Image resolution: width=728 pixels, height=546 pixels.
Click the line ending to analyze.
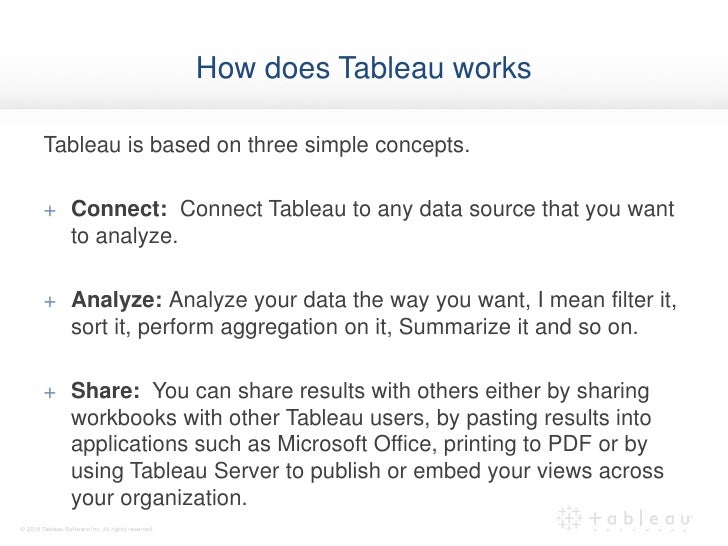click(x=124, y=236)
